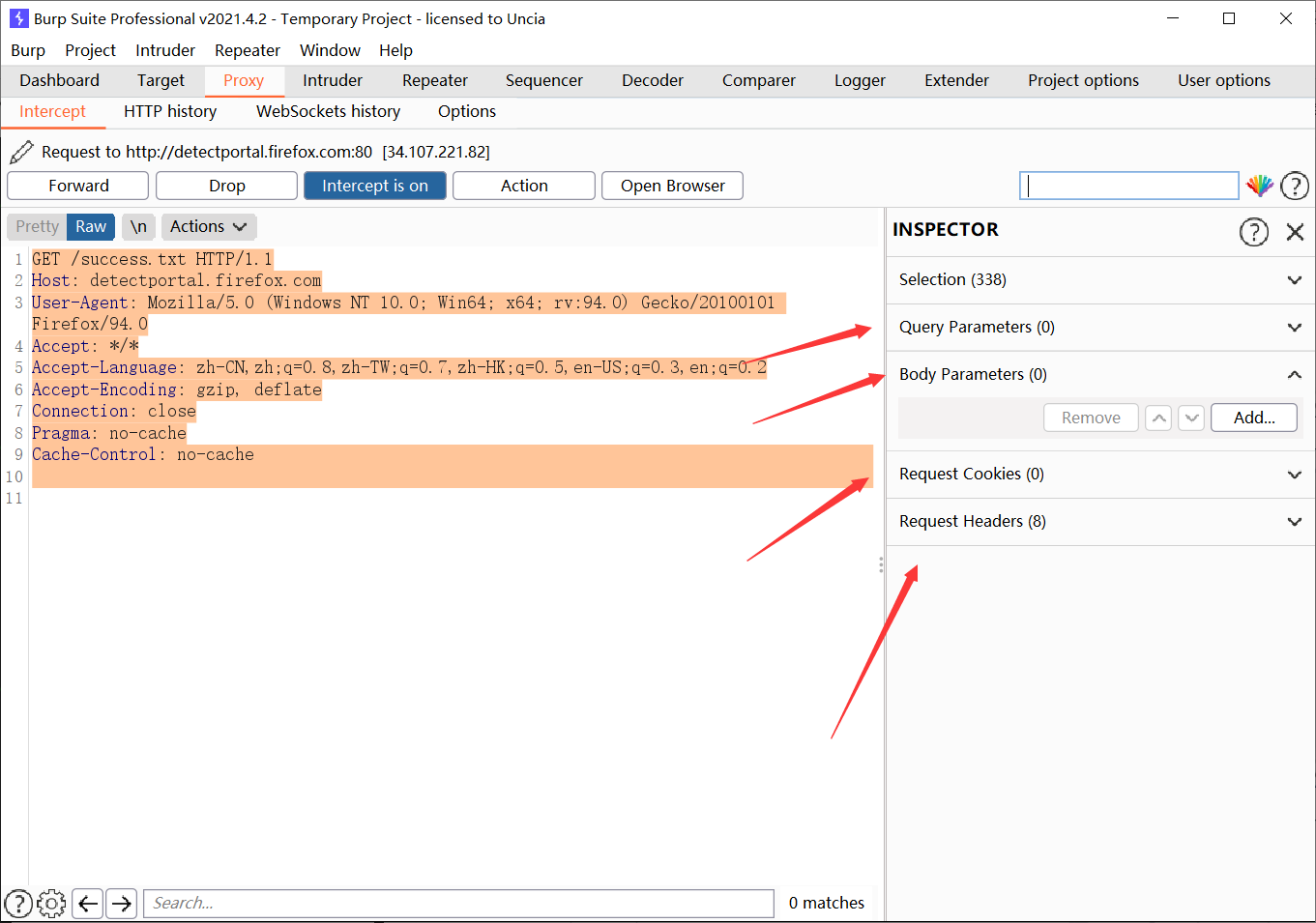Open the HTTP history sub-tab

coord(170,111)
